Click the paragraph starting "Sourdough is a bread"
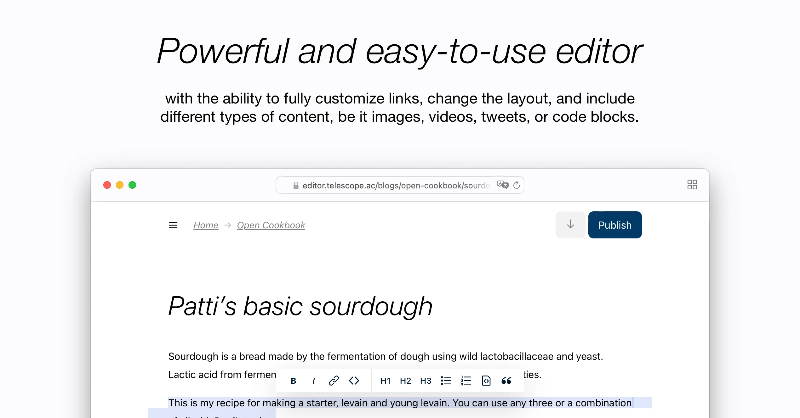 385,356
